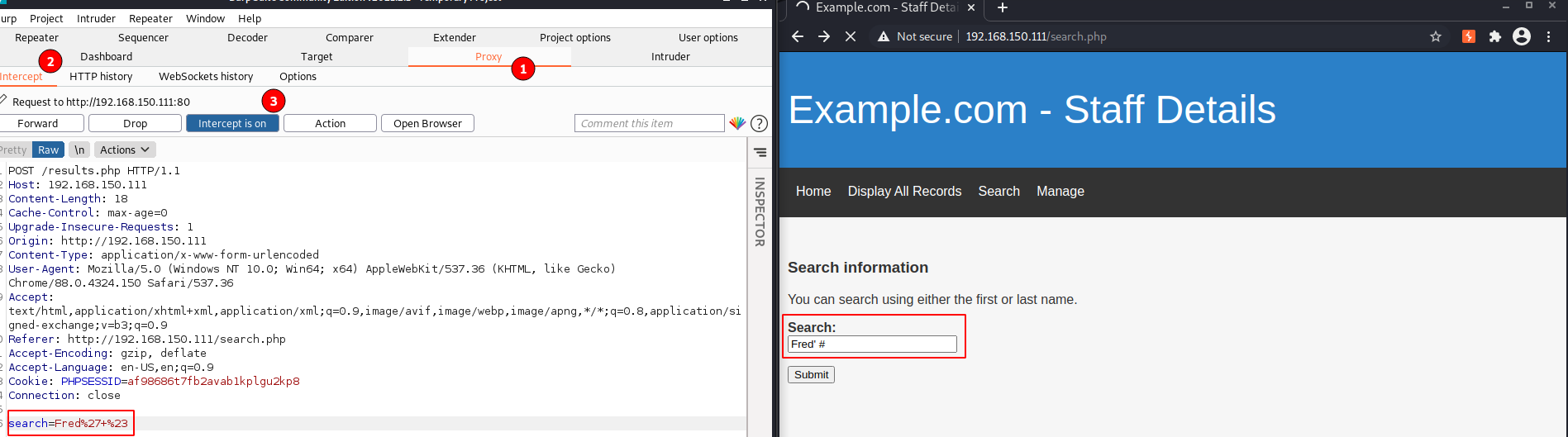
Task: Open the browser extensions puzzle icon
Action: coord(1494,36)
